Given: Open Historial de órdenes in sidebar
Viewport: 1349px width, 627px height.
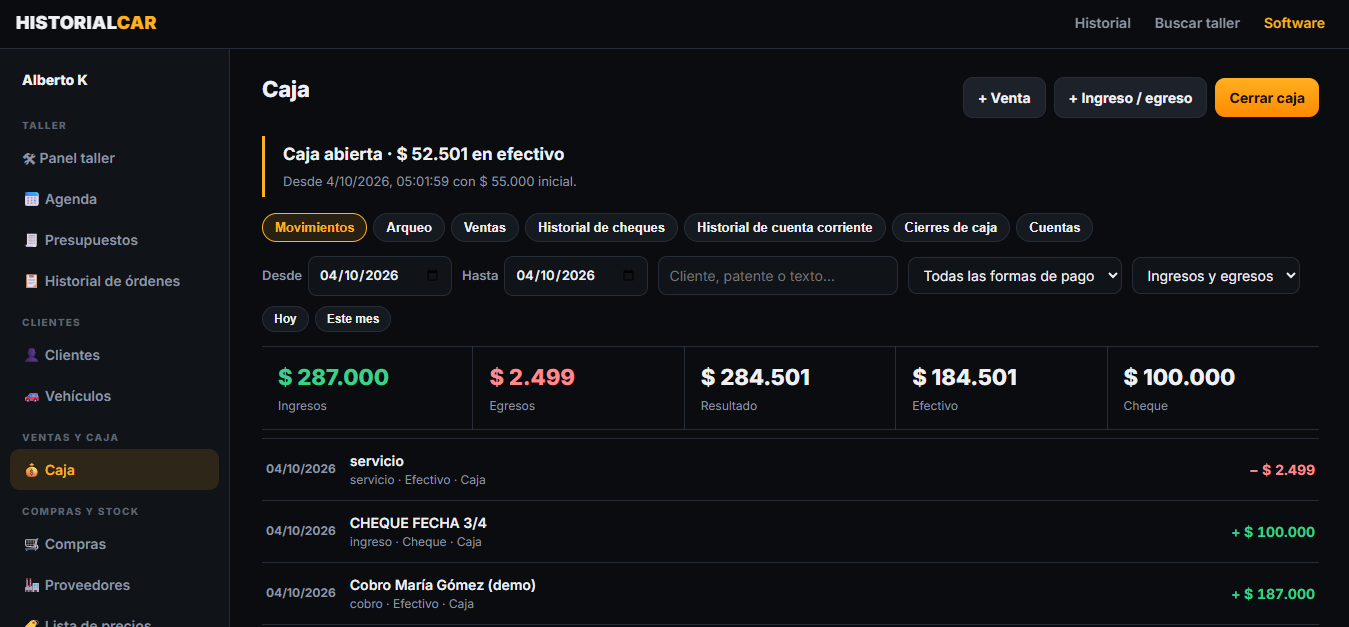Looking at the screenshot, I should (x=115, y=281).
